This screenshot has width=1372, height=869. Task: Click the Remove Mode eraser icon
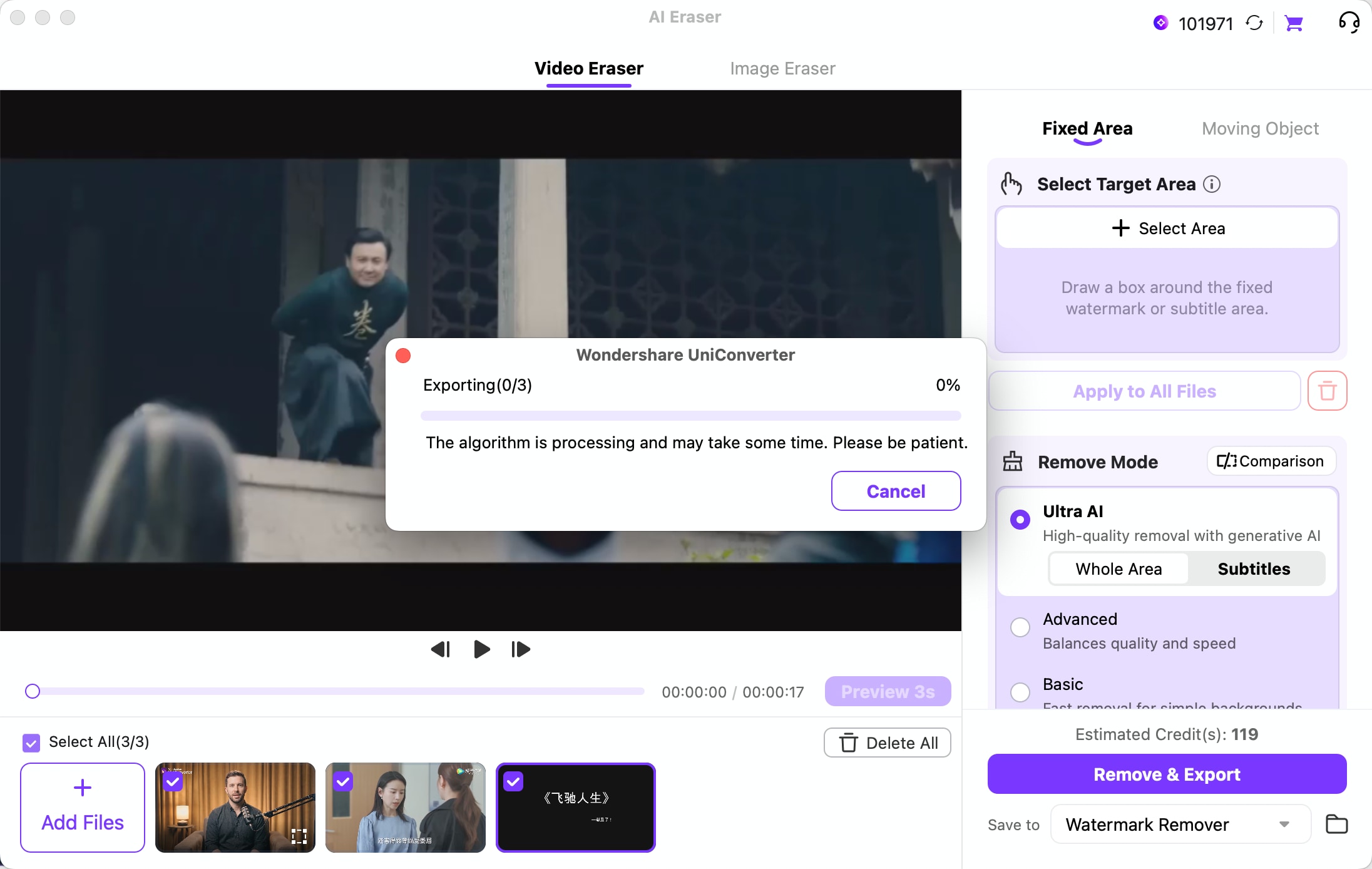point(1012,461)
